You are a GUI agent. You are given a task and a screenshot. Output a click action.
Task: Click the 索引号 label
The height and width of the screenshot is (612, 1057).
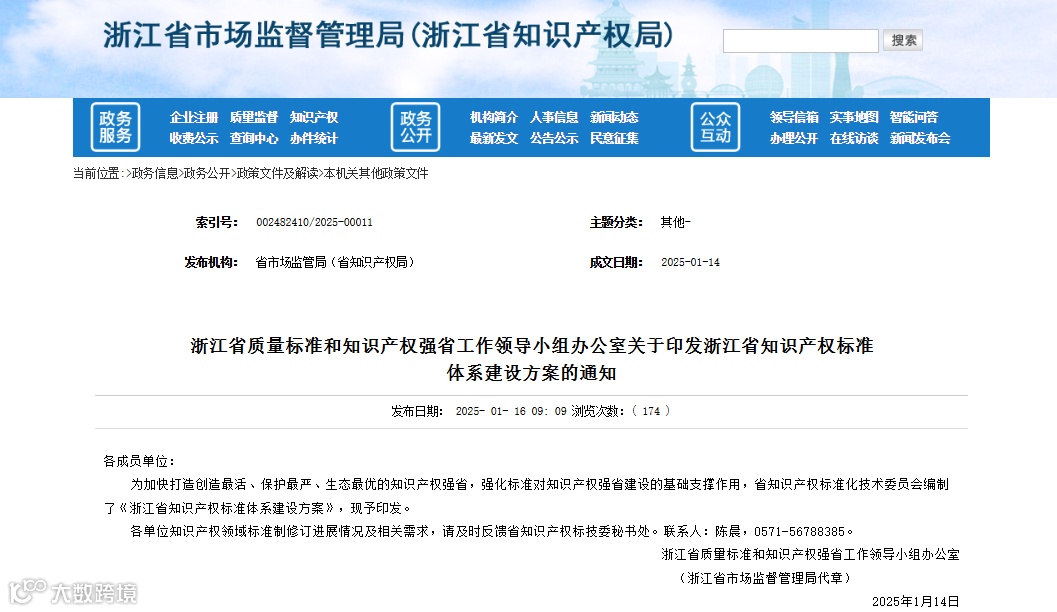click(x=216, y=222)
